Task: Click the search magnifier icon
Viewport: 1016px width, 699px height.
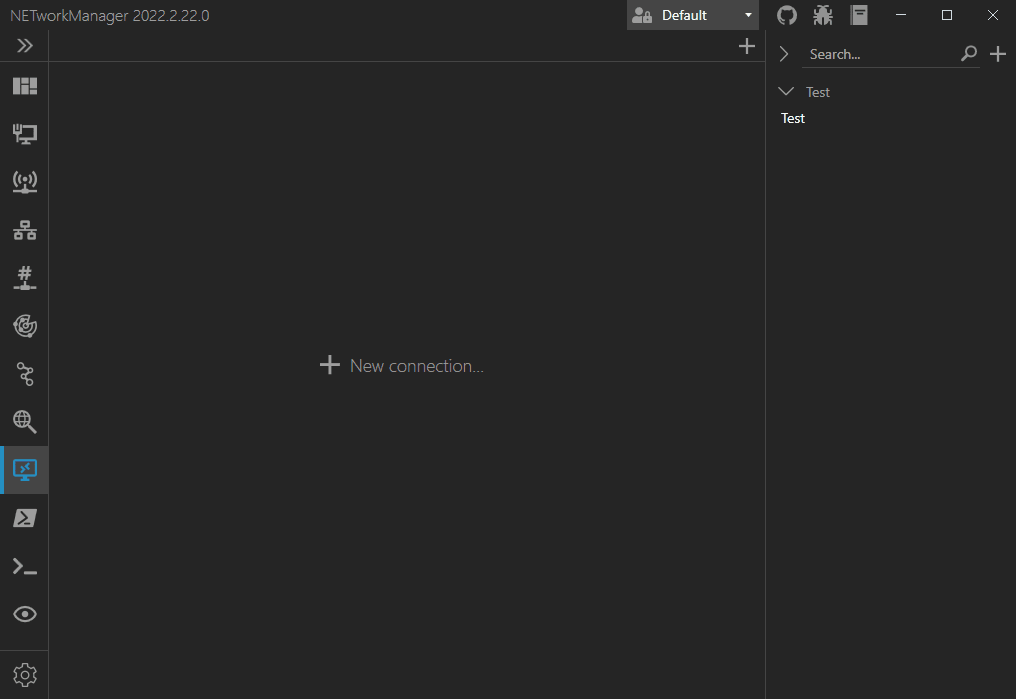Action: [x=969, y=54]
